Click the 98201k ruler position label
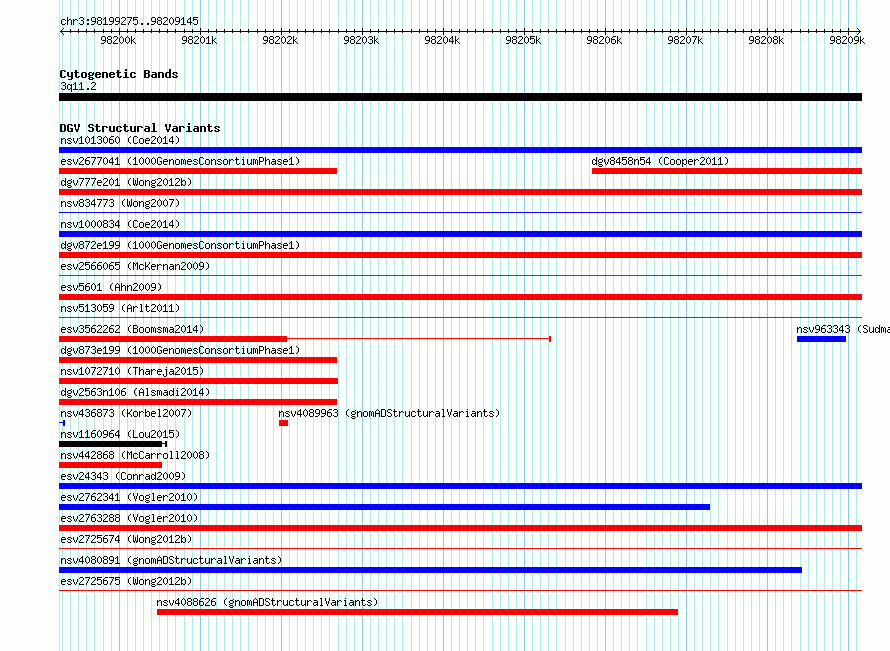 (199, 40)
